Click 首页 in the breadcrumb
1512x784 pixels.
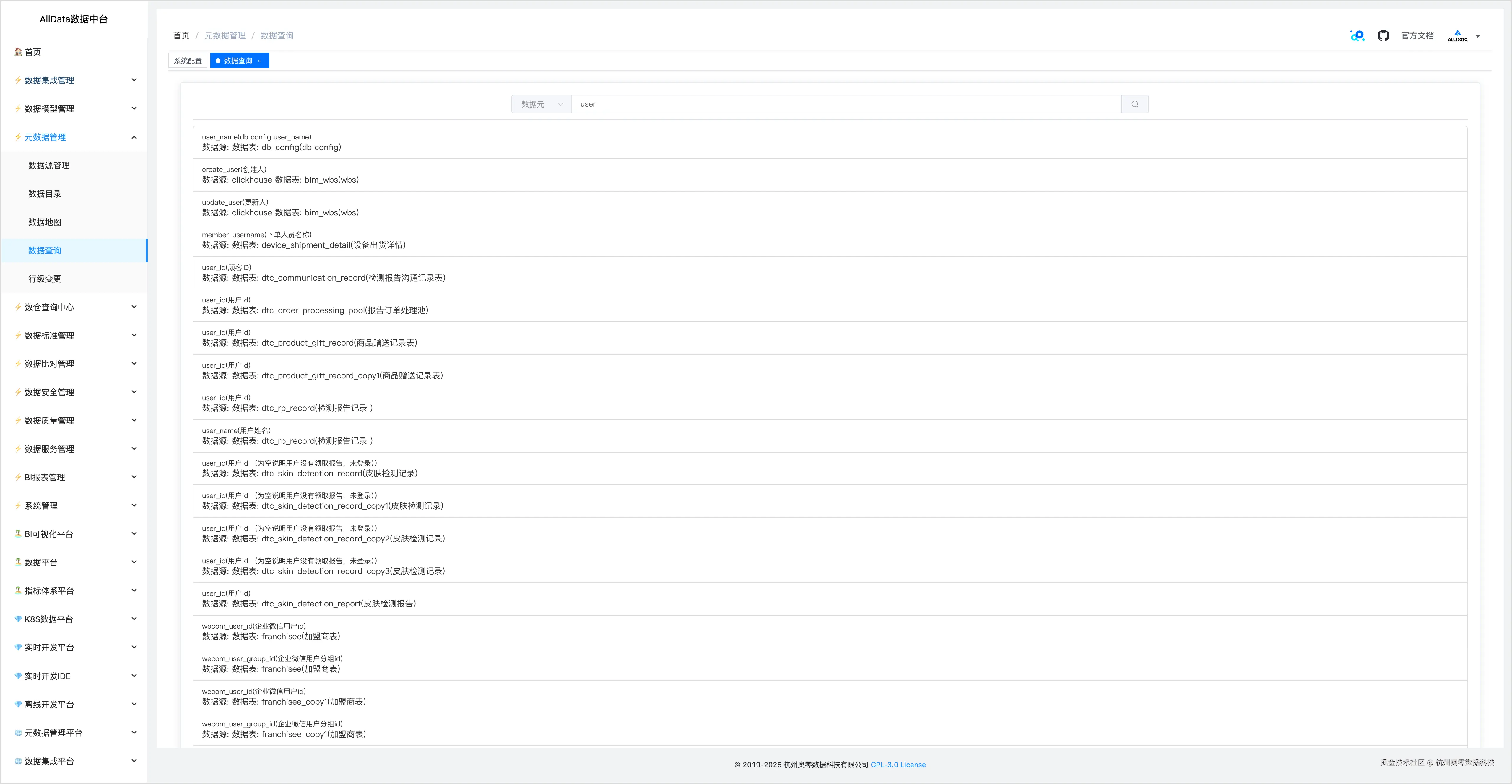coord(181,36)
